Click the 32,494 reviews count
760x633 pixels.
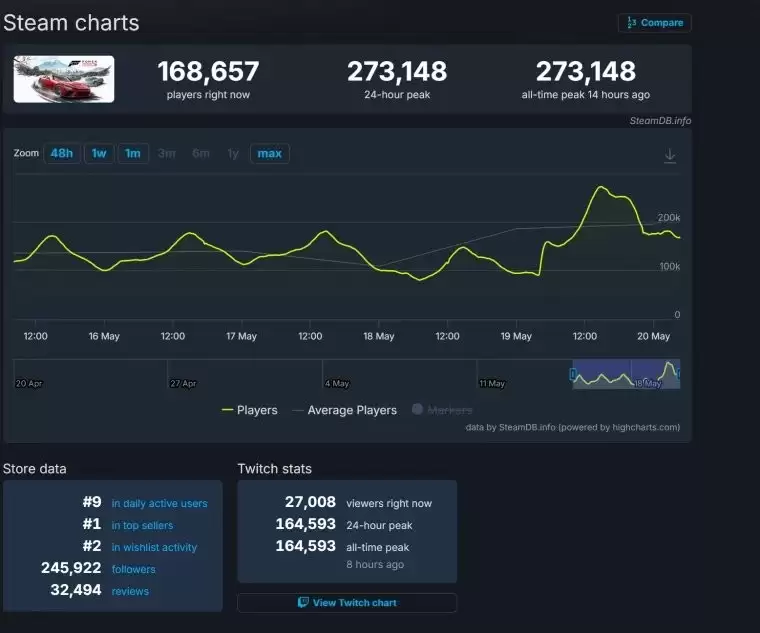pos(76,590)
